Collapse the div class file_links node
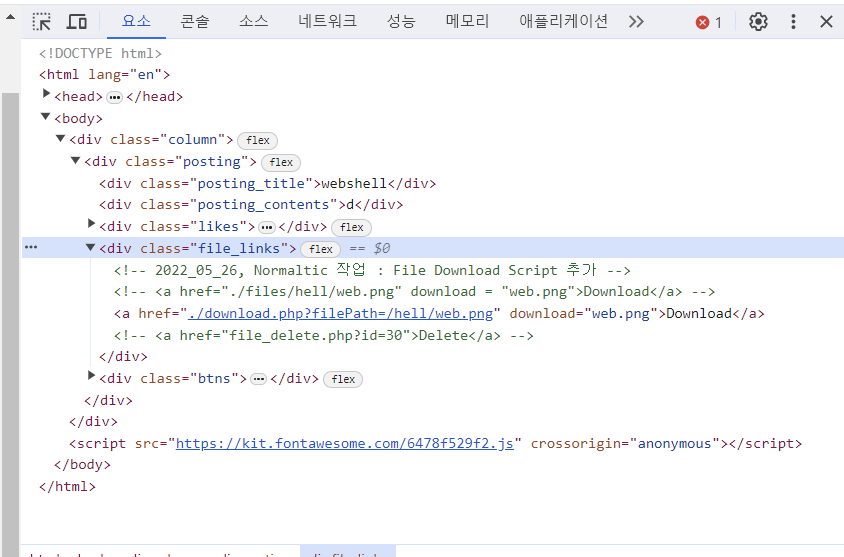Image resolution: width=844 pixels, height=557 pixels. coord(90,248)
